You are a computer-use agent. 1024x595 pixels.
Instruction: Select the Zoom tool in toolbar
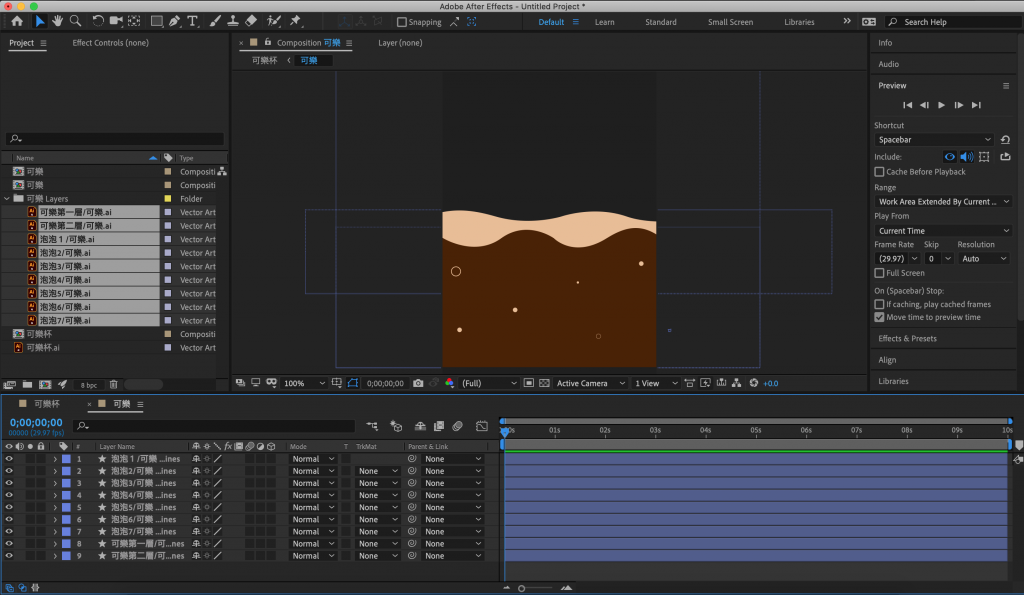tap(75, 21)
